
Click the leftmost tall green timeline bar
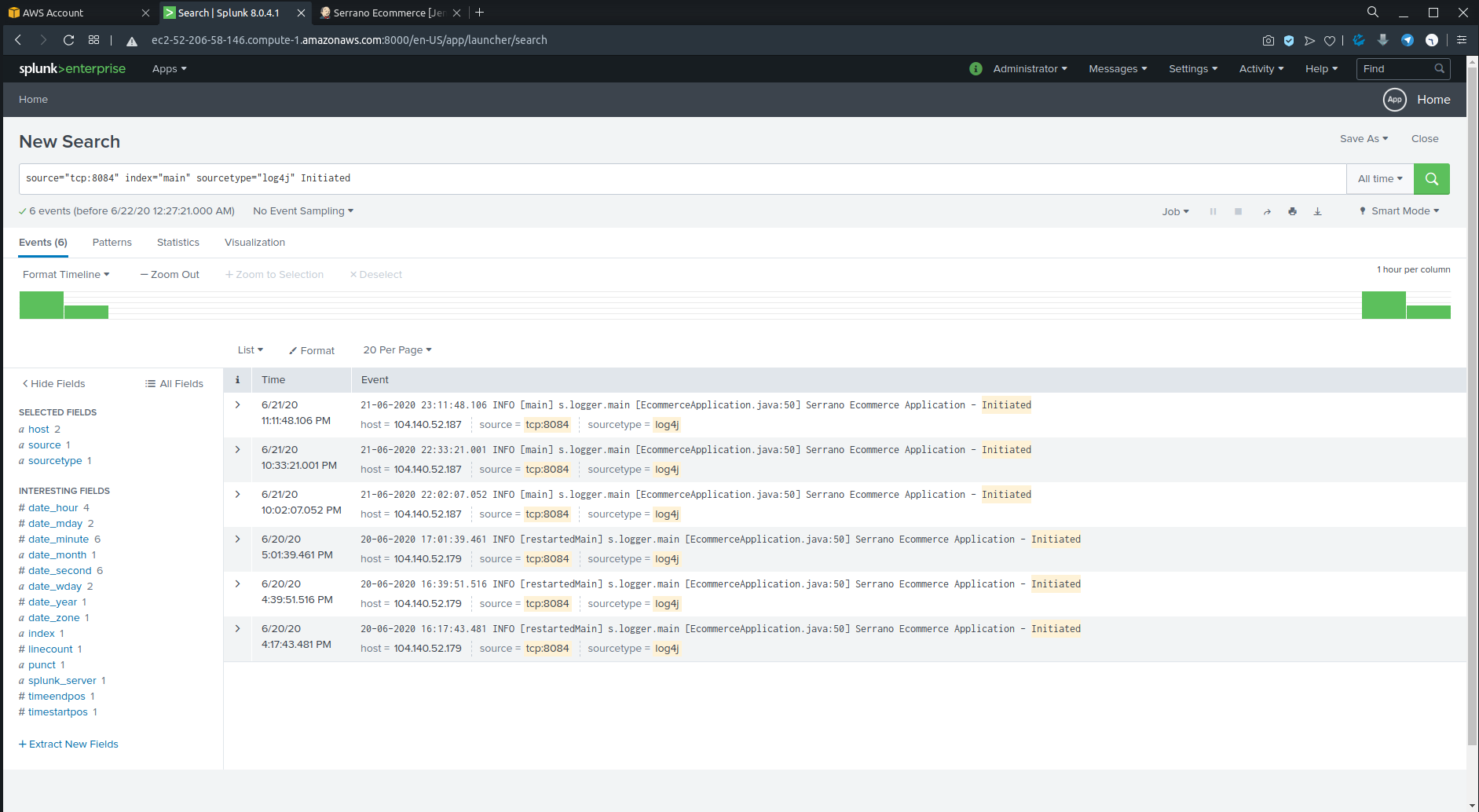click(42, 305)
